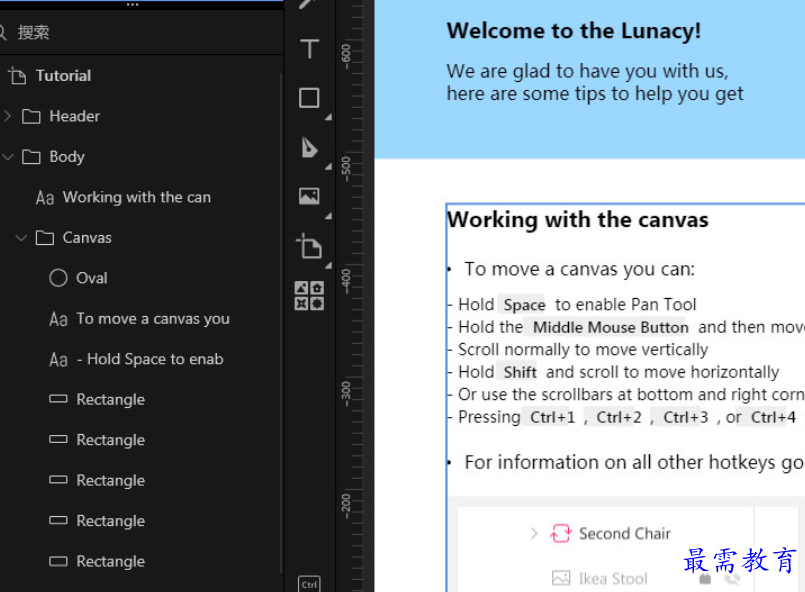
Task: Select the Header folder layer
Action: [141, 116]
